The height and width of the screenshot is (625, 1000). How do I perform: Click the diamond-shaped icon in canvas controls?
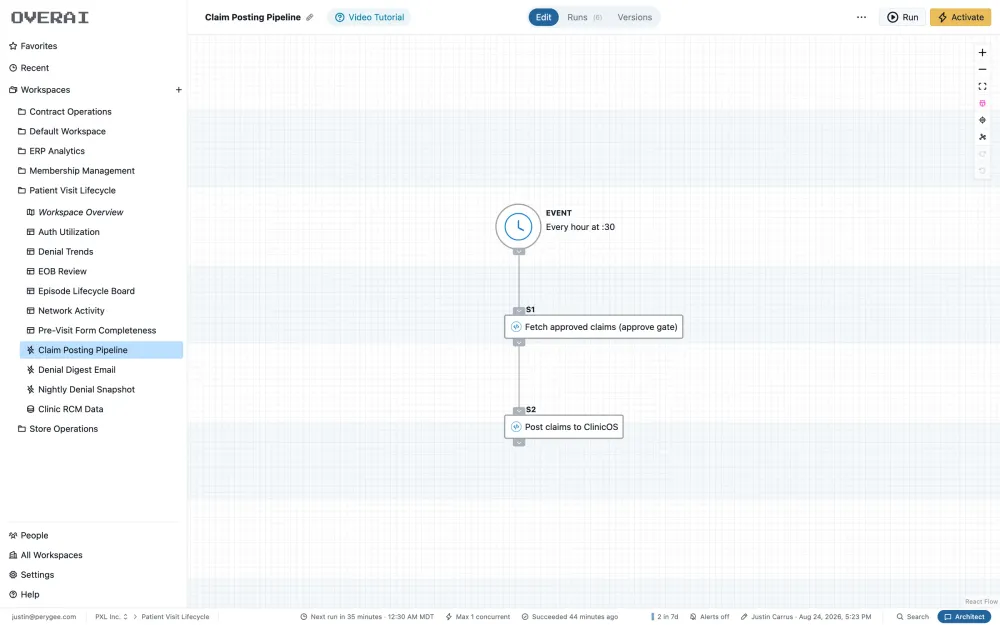click(982, 120)
